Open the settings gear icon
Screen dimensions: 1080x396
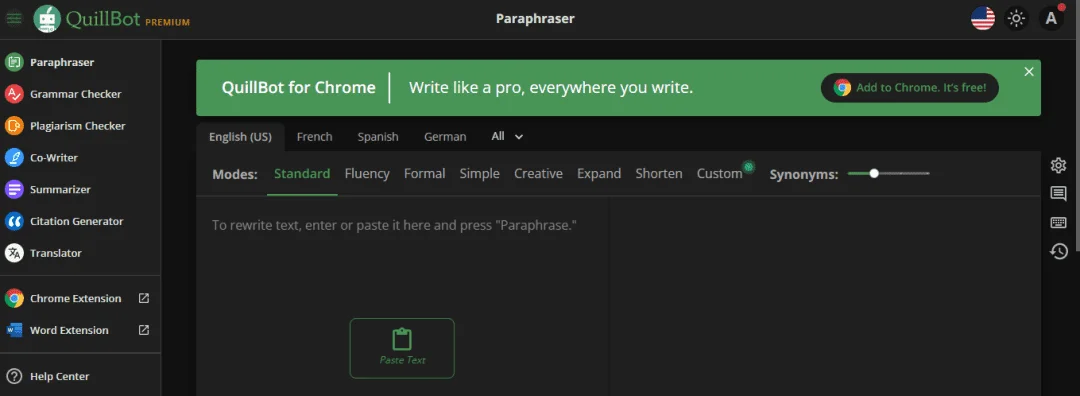(x=1059, y=165)
